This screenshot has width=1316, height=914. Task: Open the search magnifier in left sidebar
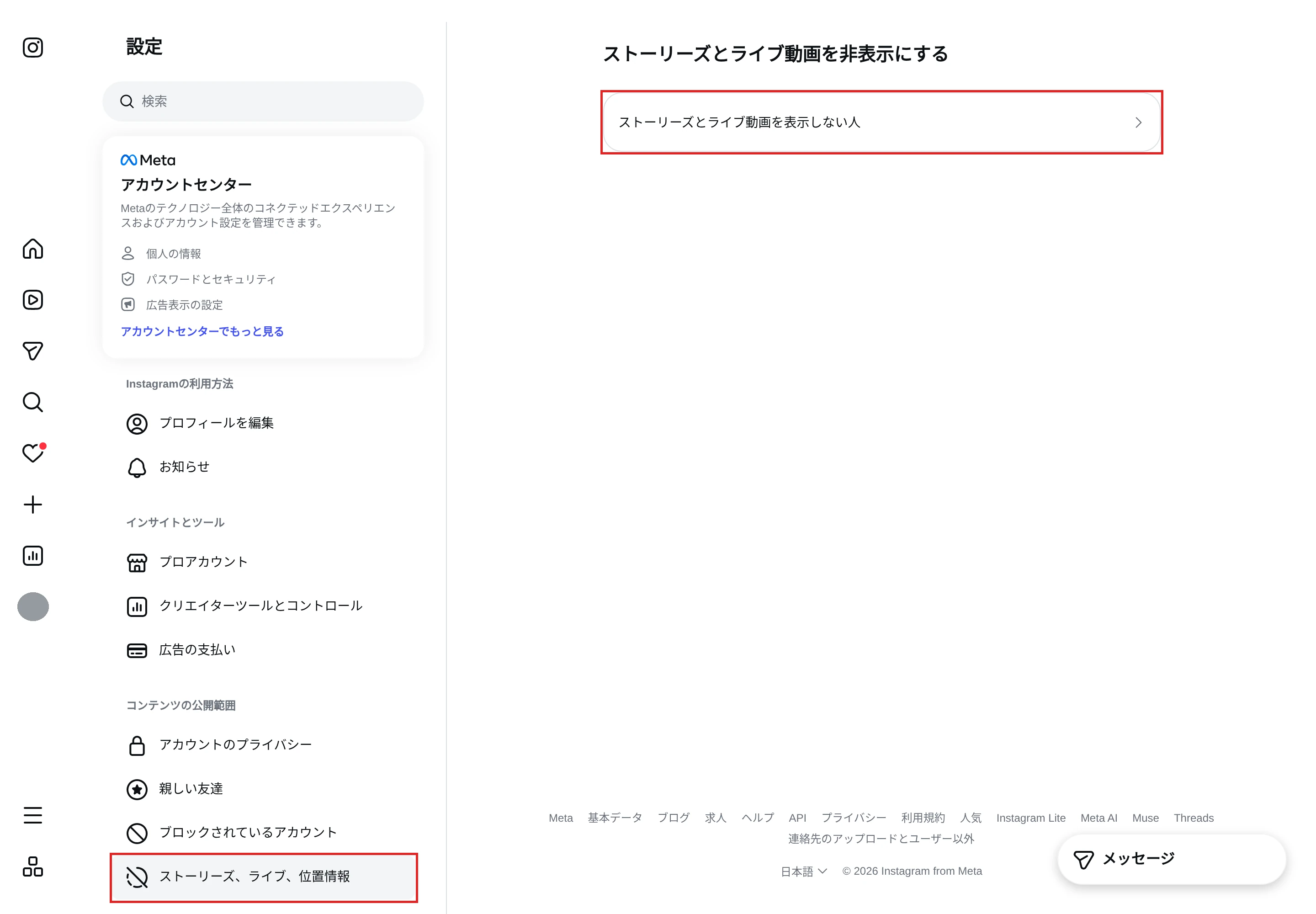click(x=32, y=402)
